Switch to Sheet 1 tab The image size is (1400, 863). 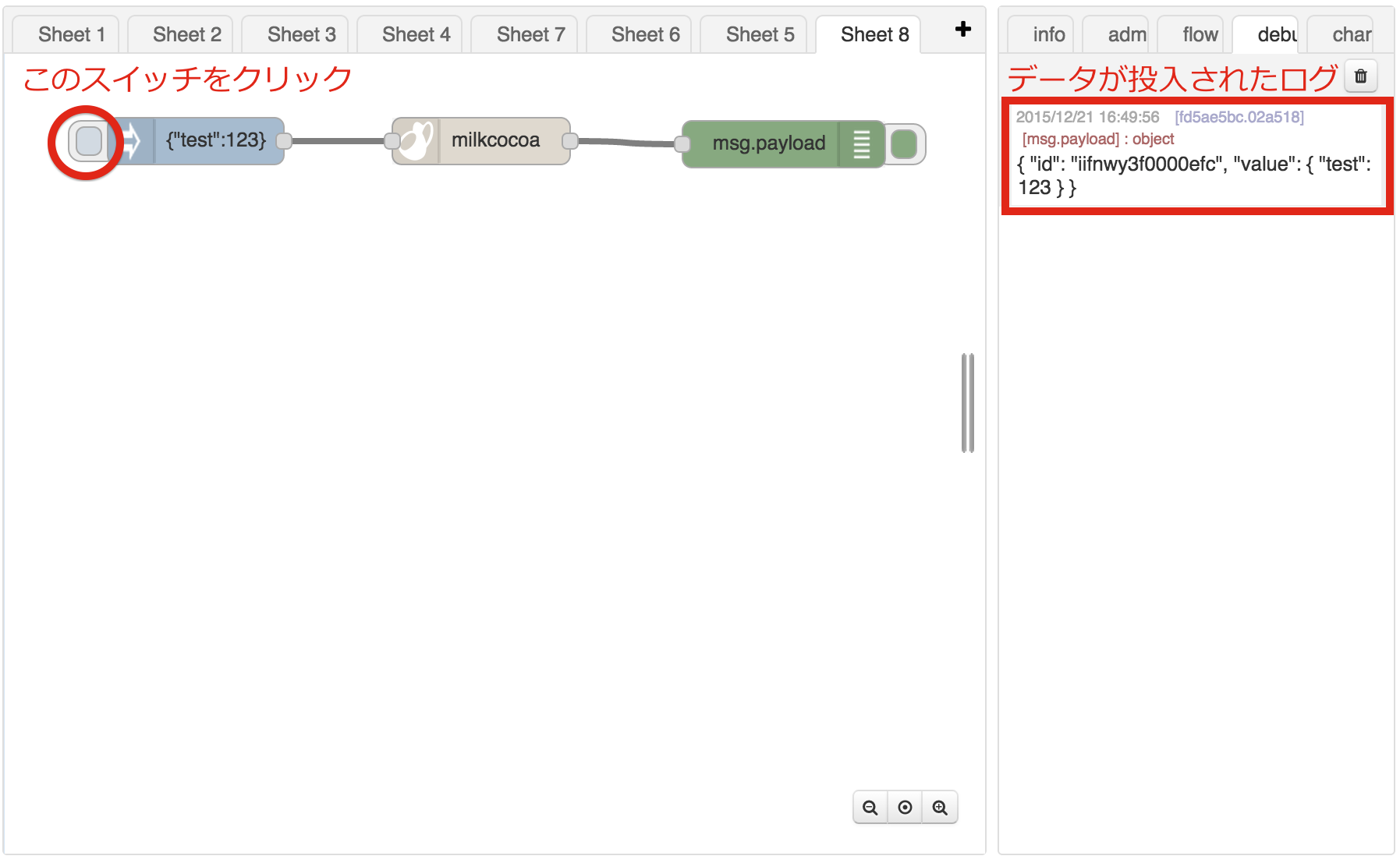click(71, 34)
